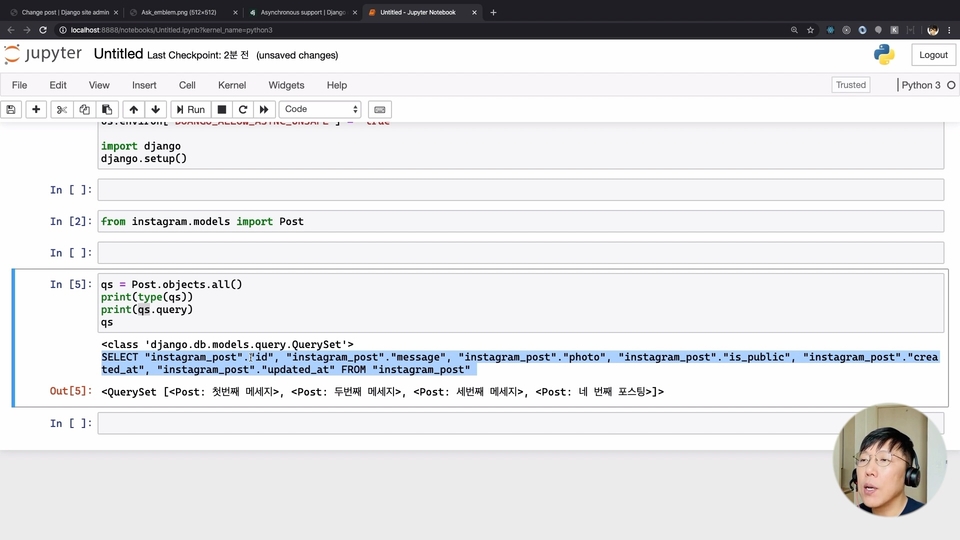Viewport: 960px width, 540px height.
Task: Restart kernel and run all cells icon
Action: click(264, 110)
